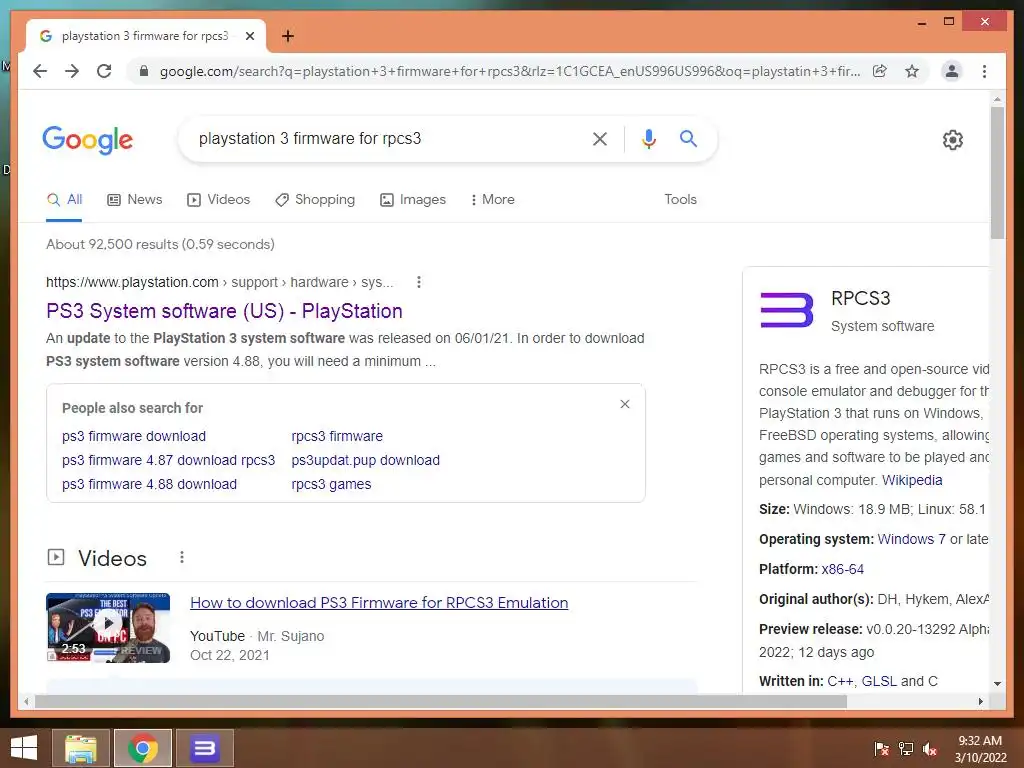Search rpcs3 games suggestion
The width and height of the screenshot is (1024, 768).
pos(331,485)
